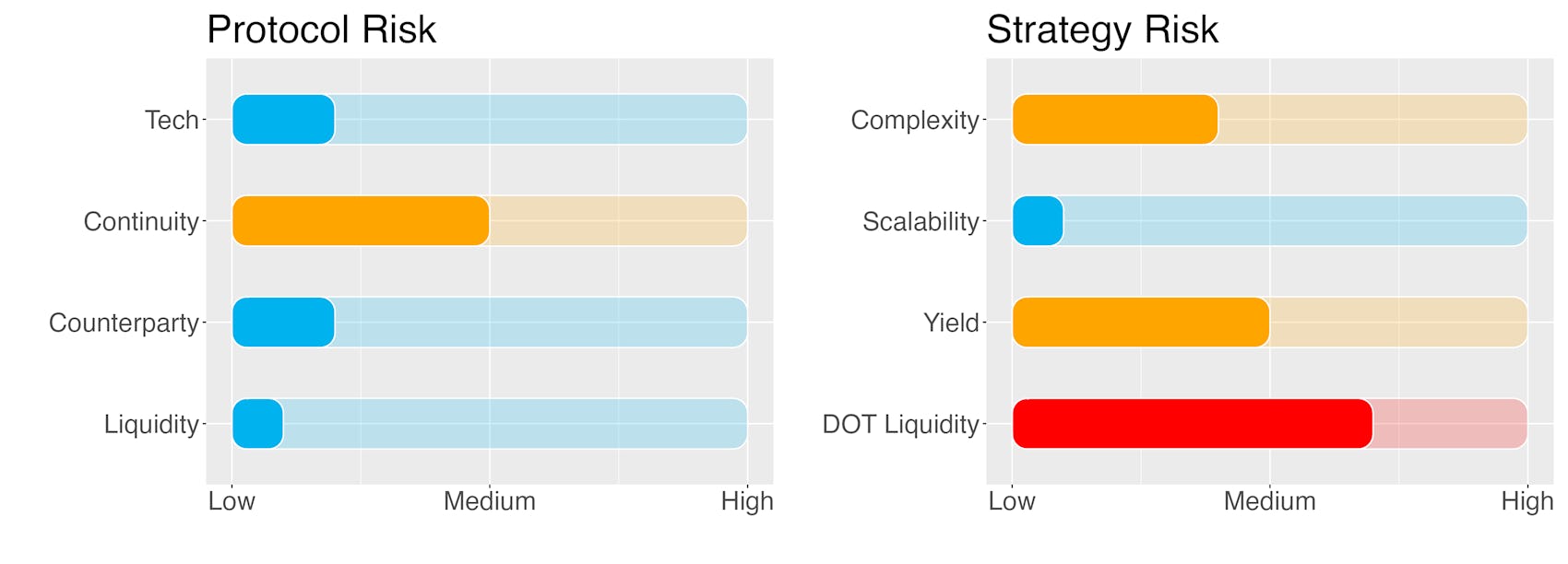Click the small blue Scalability bar fill
The height and width of the screenshot is (564, 1568).
tap(1038, 220)
